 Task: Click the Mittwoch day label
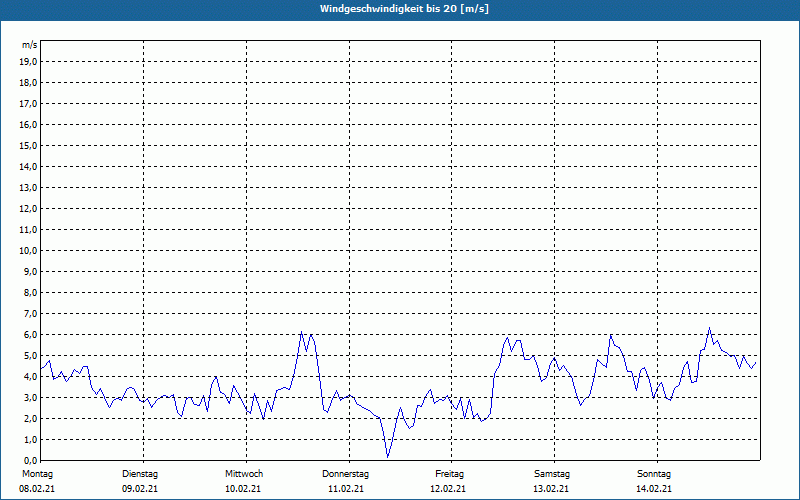pyautogui.click(x=244, y=474)
